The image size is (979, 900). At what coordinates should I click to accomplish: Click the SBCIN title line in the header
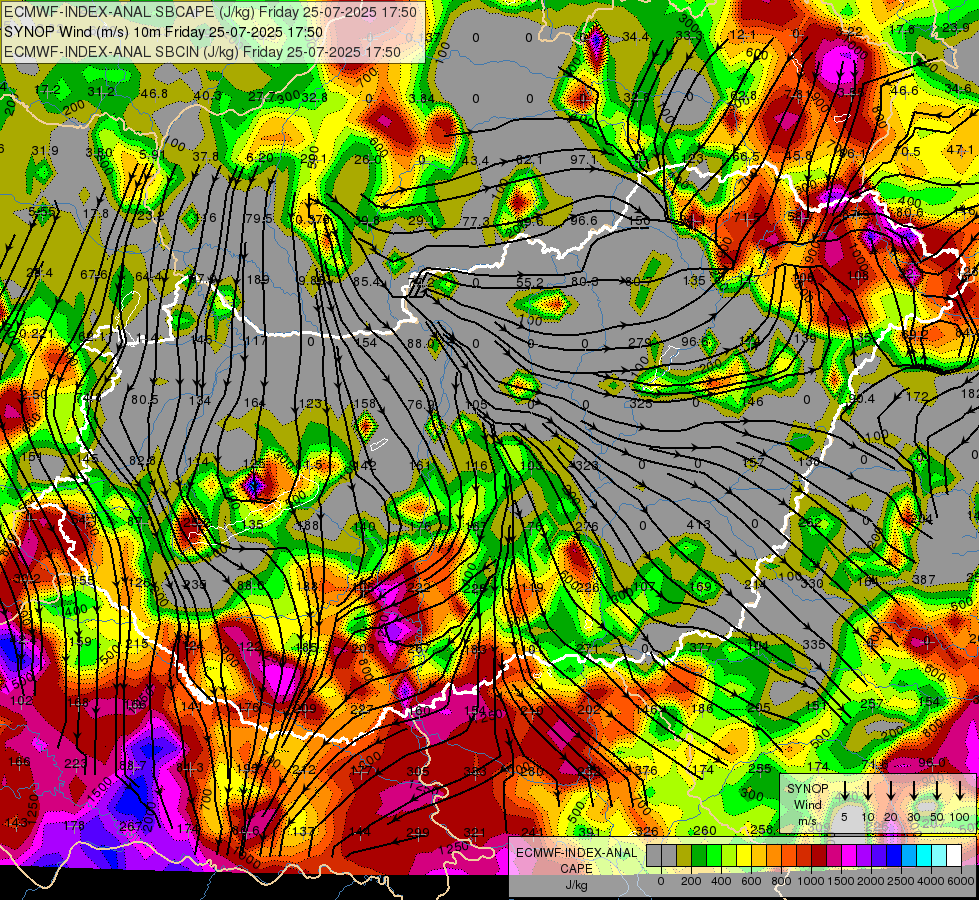point(202,52)
